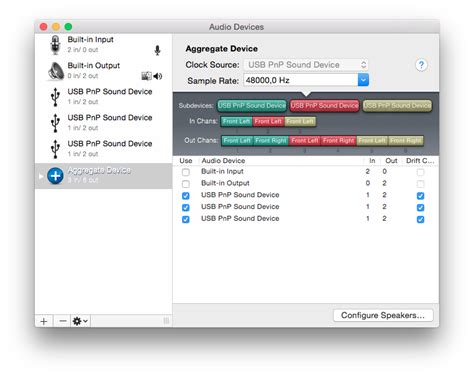The image size is (474, 377).
Task: Uncheck Use for second USB PnP Sound Device
Action: [186, 207]
